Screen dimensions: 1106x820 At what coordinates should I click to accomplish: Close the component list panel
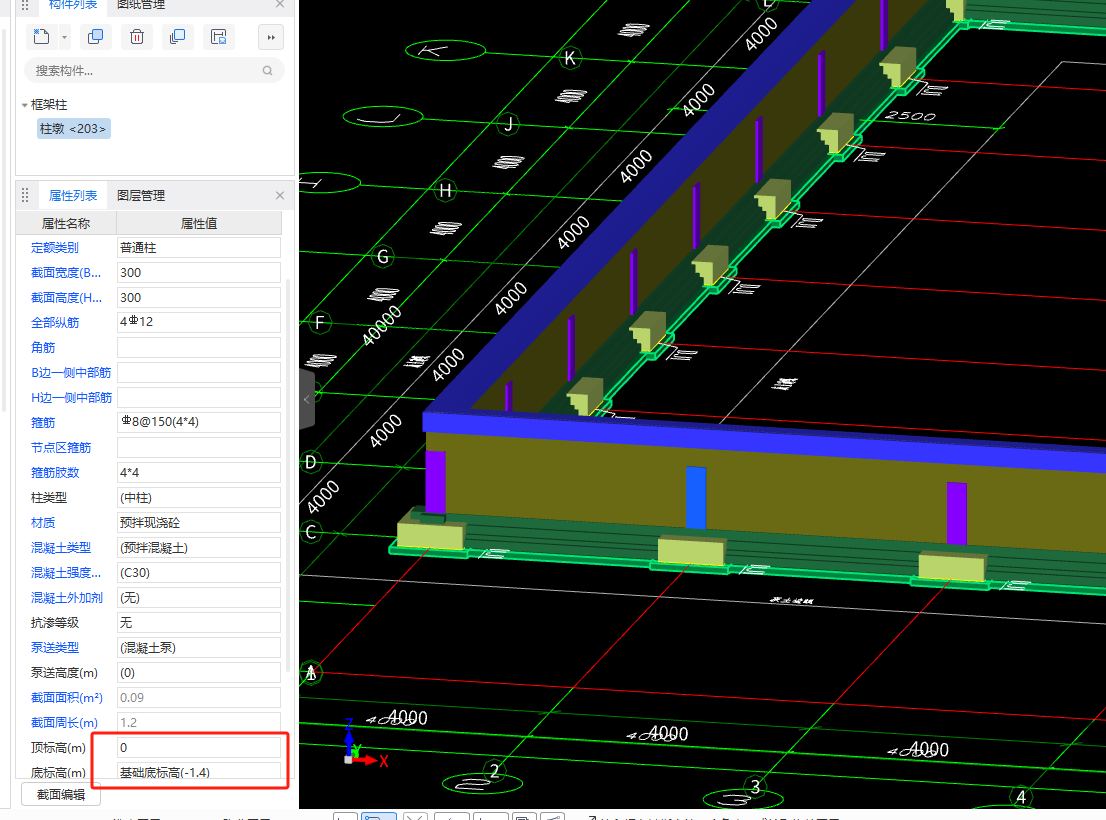280,4
